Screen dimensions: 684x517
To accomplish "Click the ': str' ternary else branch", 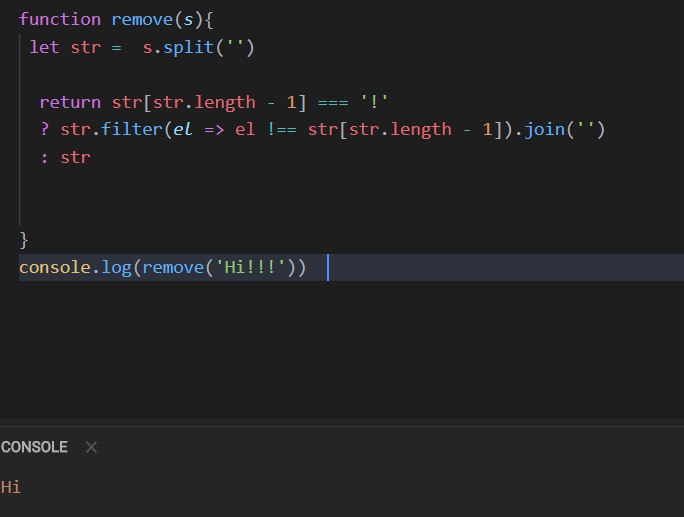I will pyautogui.click(x=65, y=157).
